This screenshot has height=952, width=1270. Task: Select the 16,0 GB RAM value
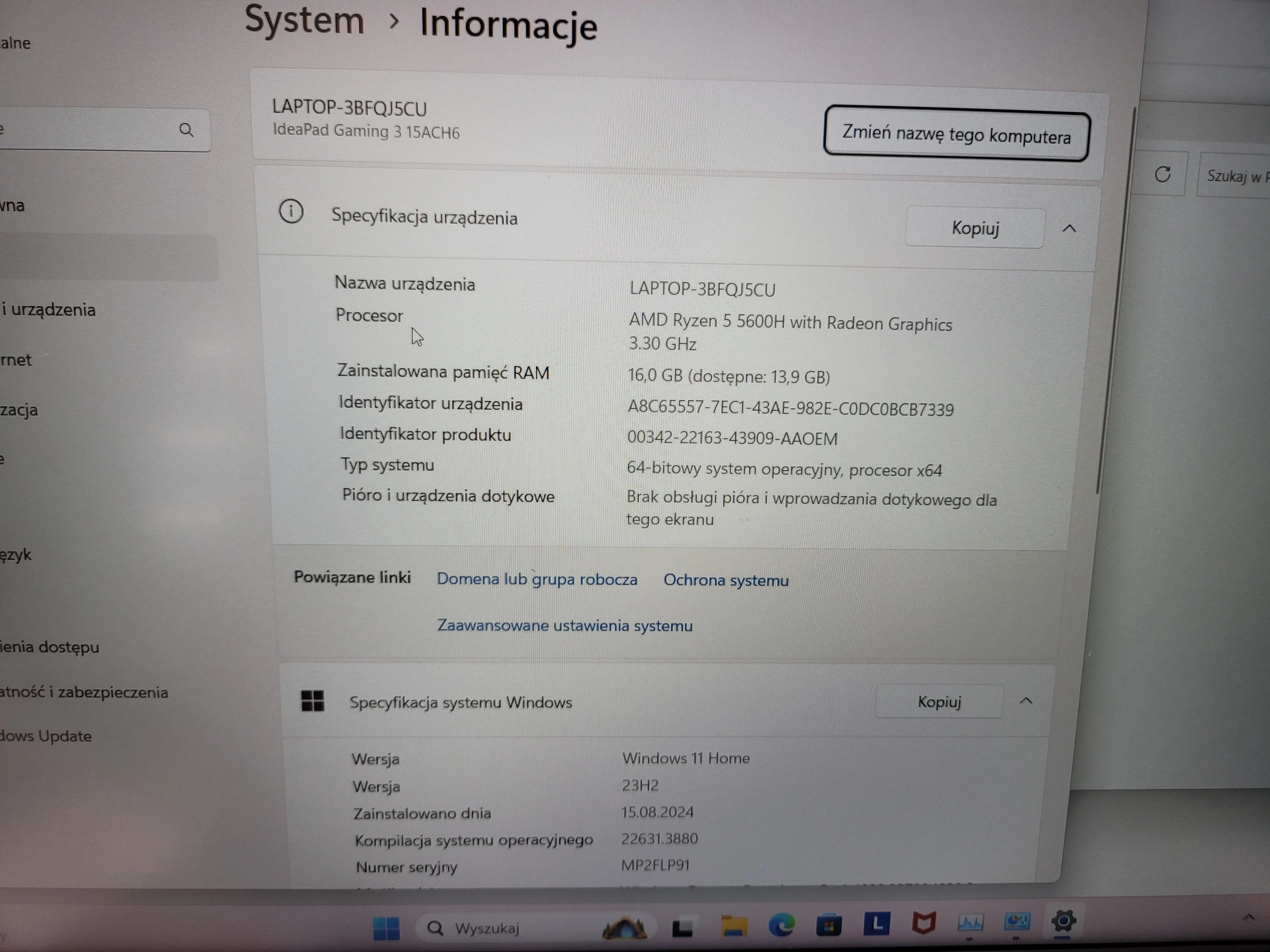click(x=729, y=377)
